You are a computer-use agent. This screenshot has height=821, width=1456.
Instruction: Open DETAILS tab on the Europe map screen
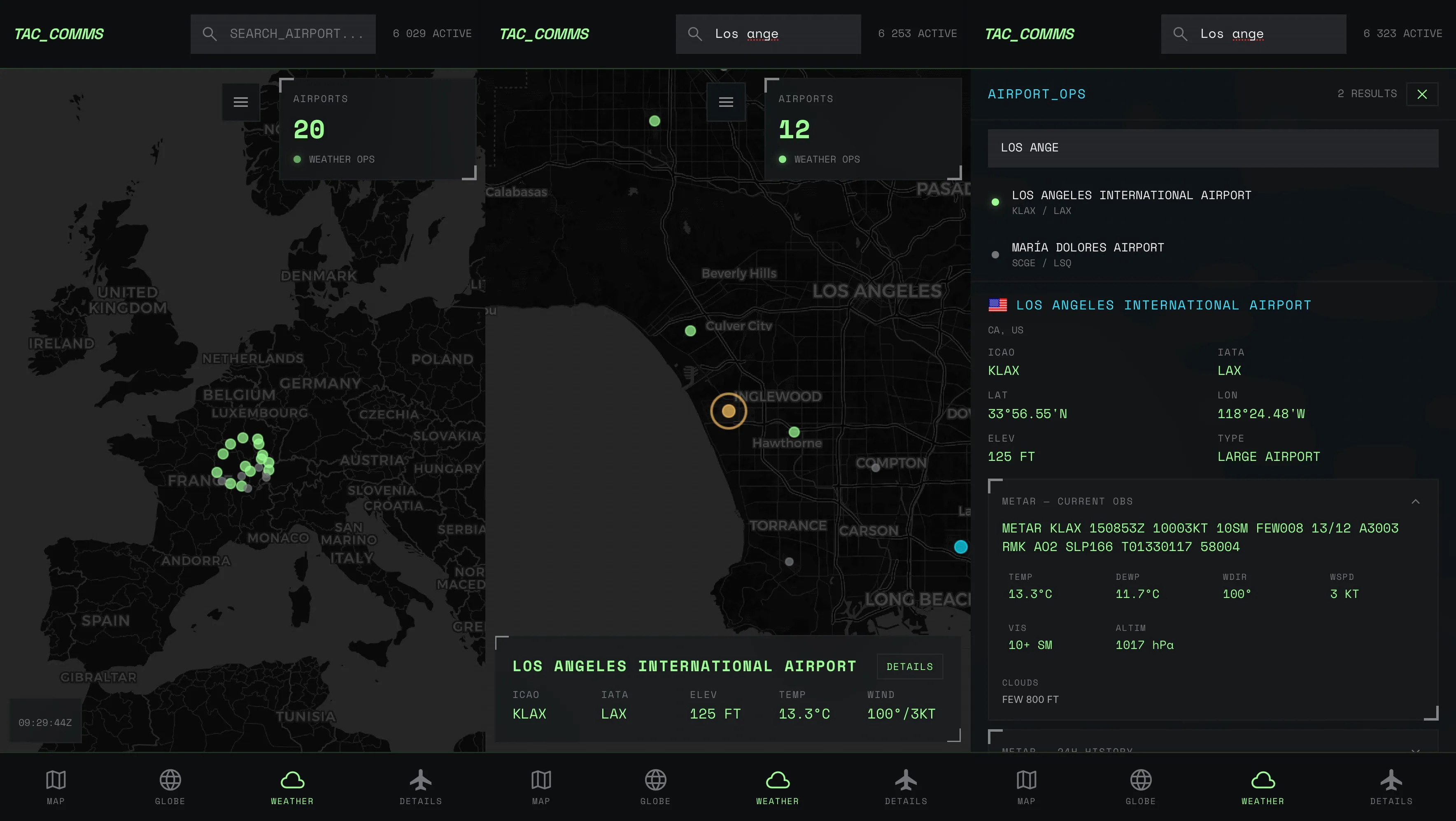point(421,787)
